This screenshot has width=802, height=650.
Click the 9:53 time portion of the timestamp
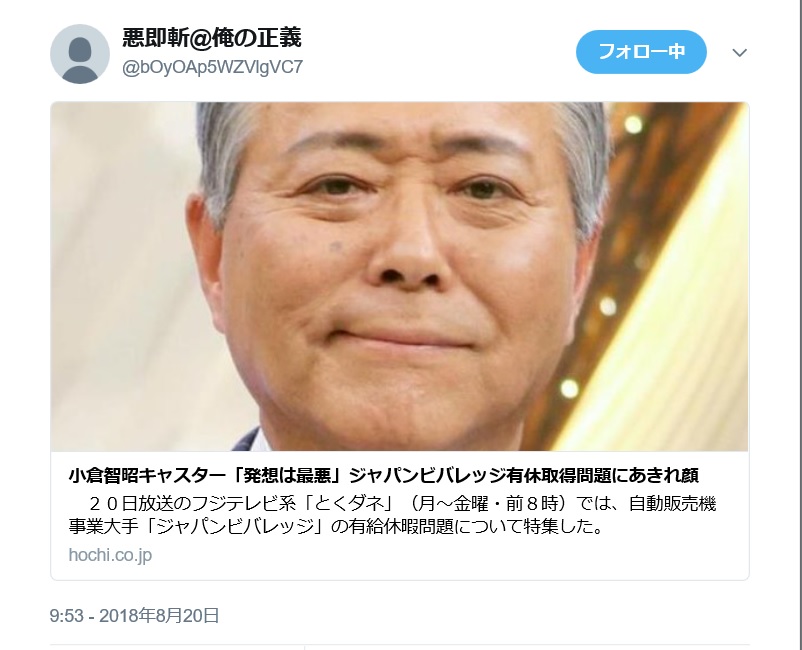[x=66, y=615]
